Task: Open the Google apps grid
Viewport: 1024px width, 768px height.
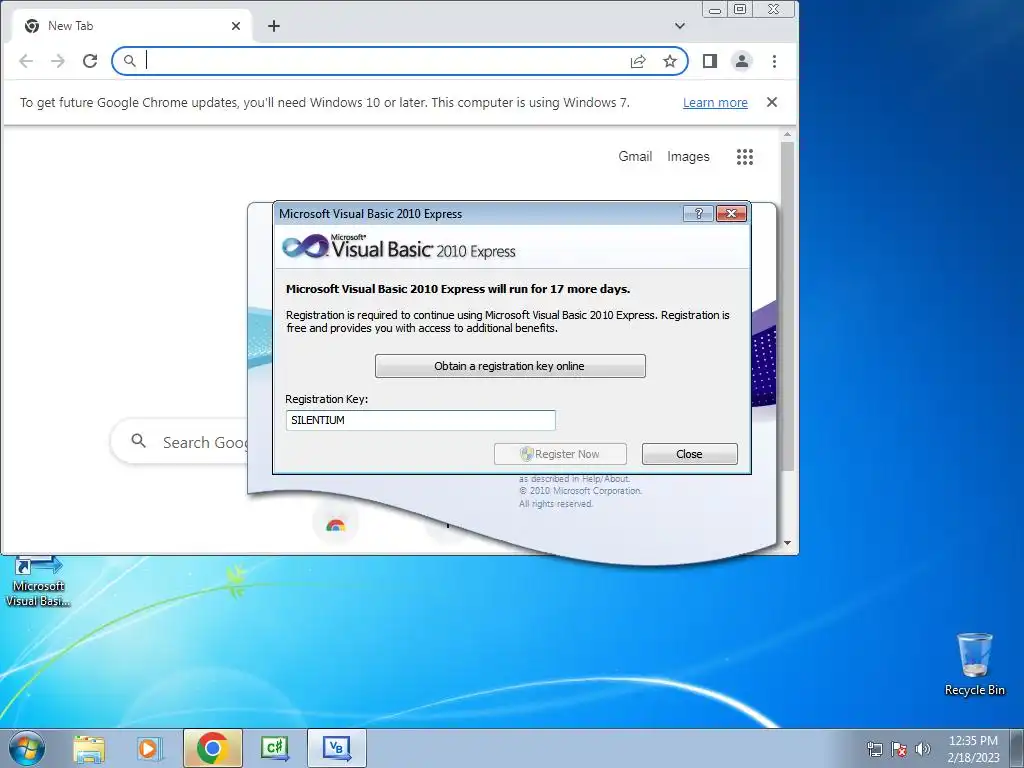Action: [x=745, y=157]
